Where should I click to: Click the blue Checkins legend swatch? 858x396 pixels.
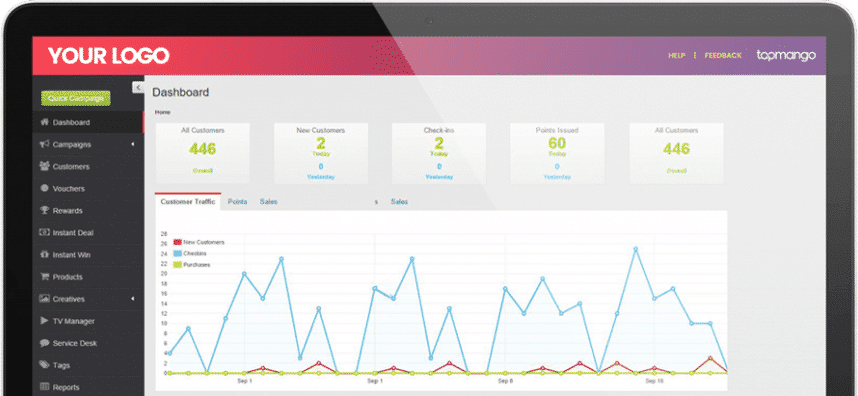177,253
